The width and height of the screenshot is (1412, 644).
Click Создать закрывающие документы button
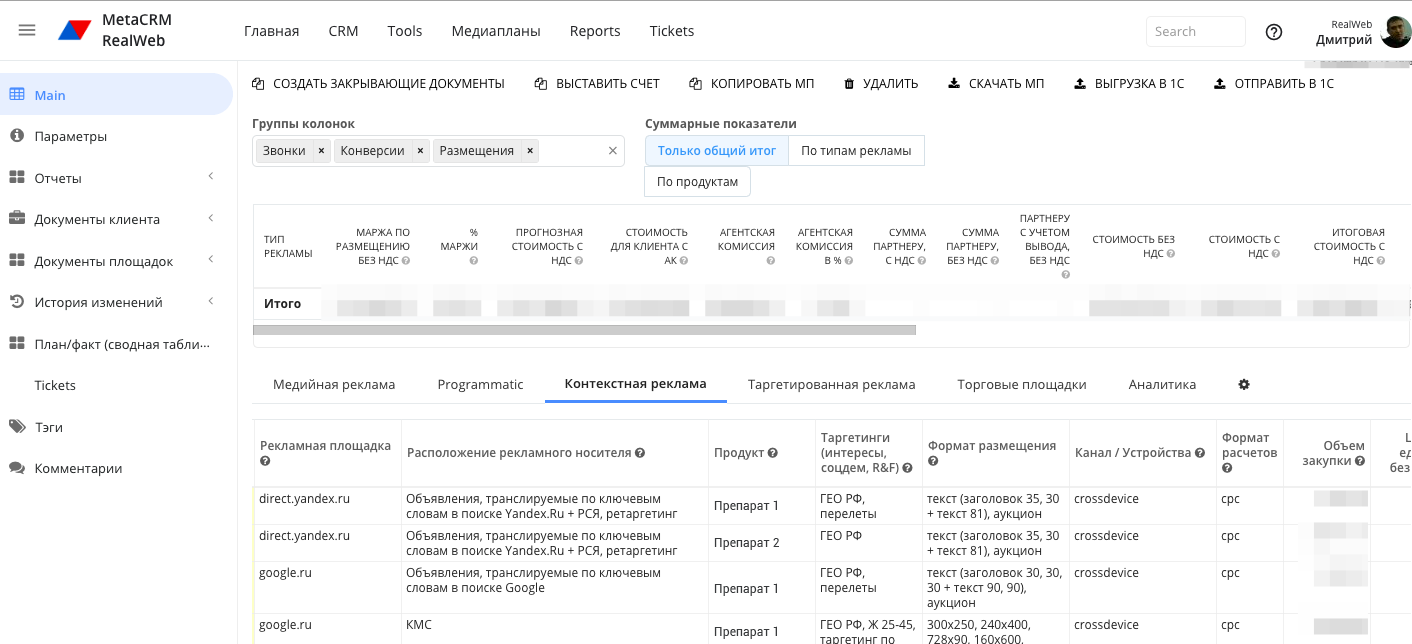378,83
